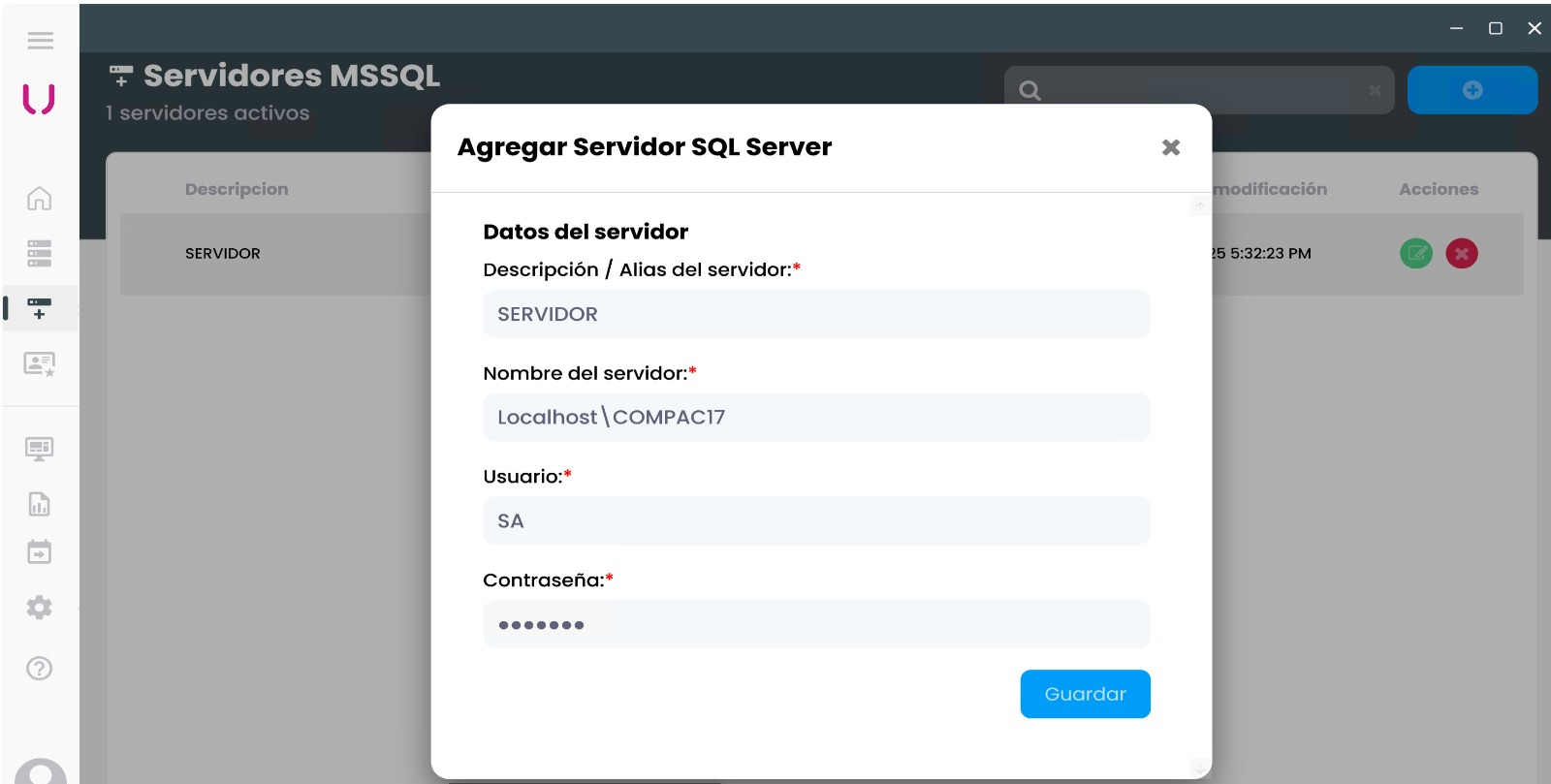
Task: Minimize the application window
Action: 1456,28
